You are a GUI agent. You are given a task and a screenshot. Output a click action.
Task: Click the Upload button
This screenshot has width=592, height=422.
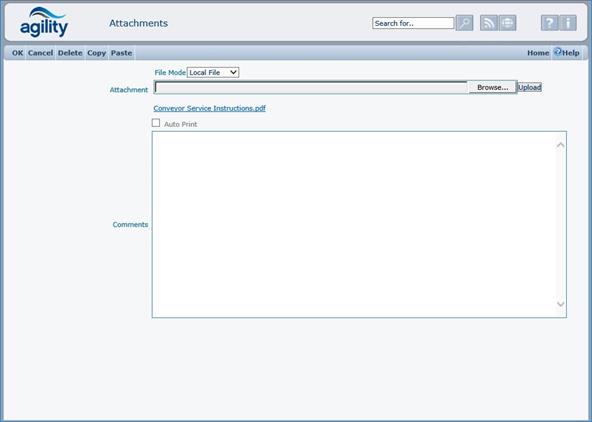529,87
